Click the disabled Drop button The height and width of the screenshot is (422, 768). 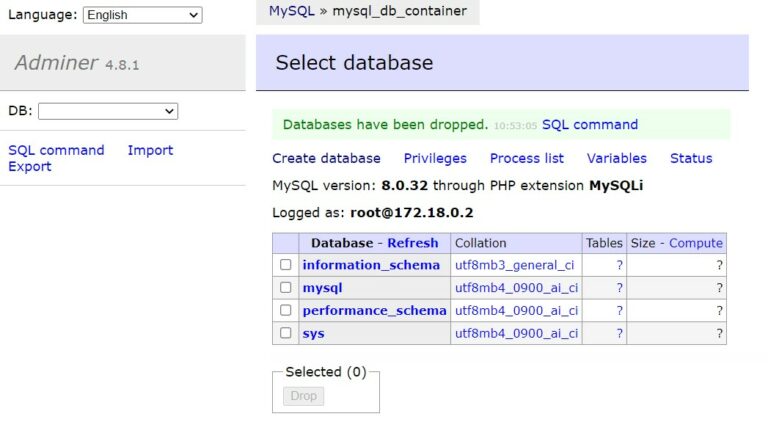(x=303, y=396)
